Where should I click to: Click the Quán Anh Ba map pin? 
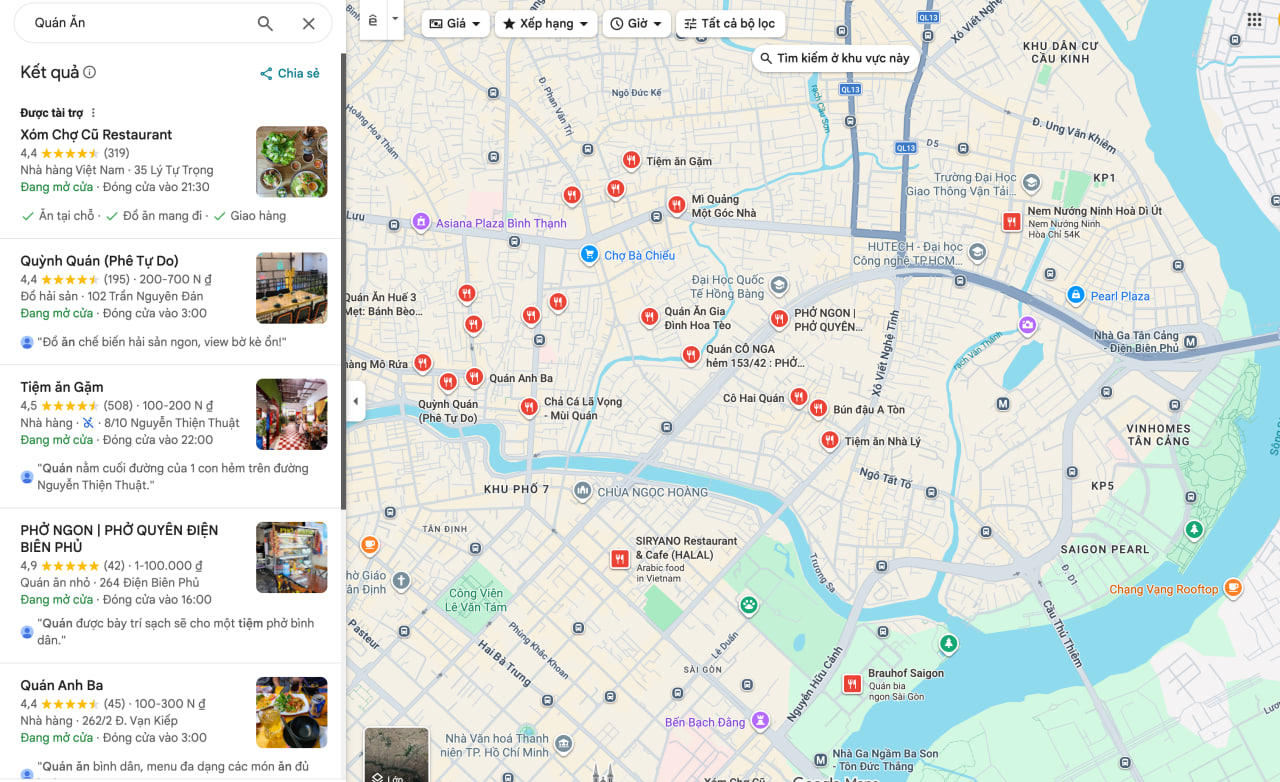click(x=473, y=378)
